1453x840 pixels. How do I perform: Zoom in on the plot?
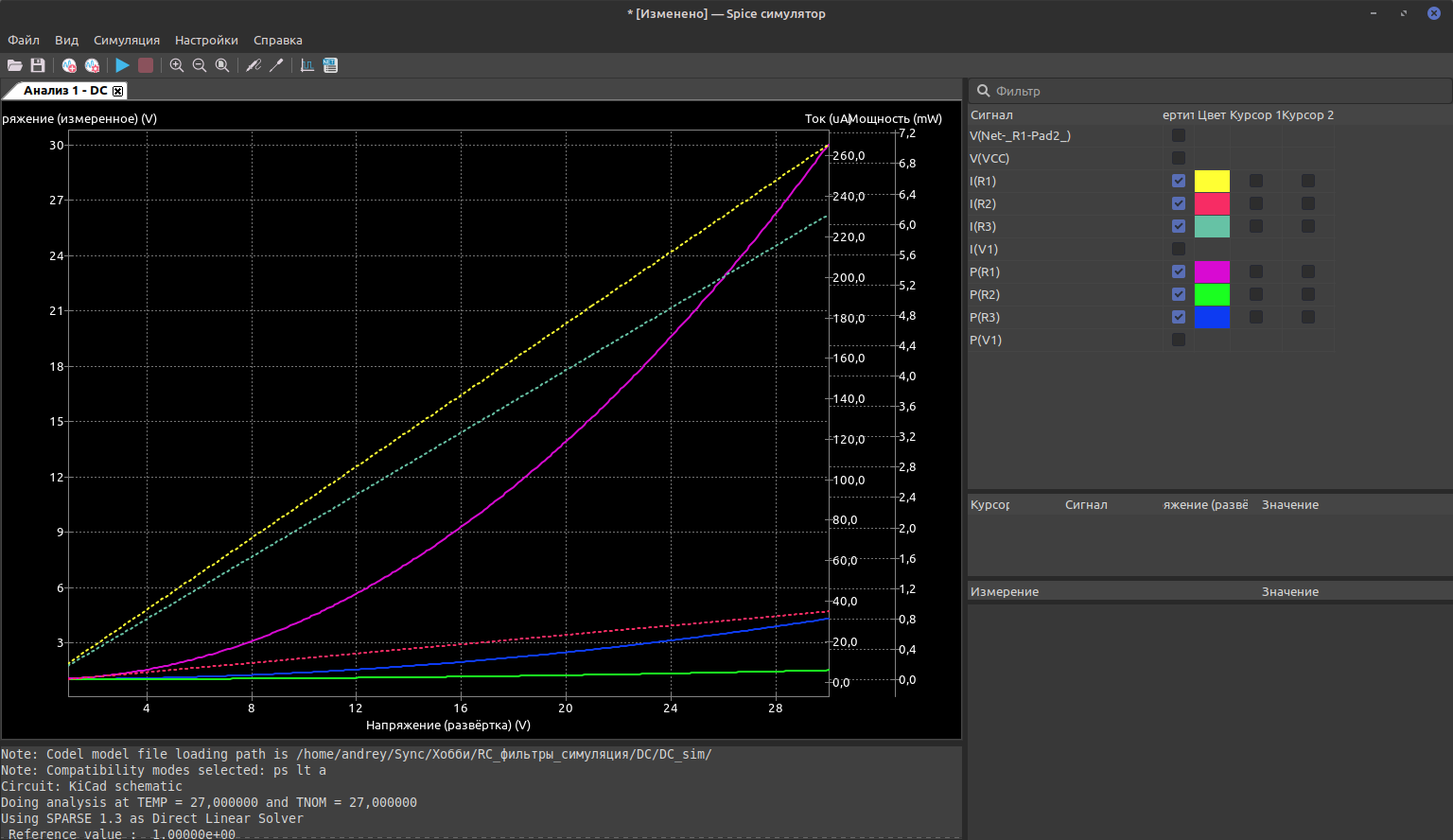click(176, 65)
